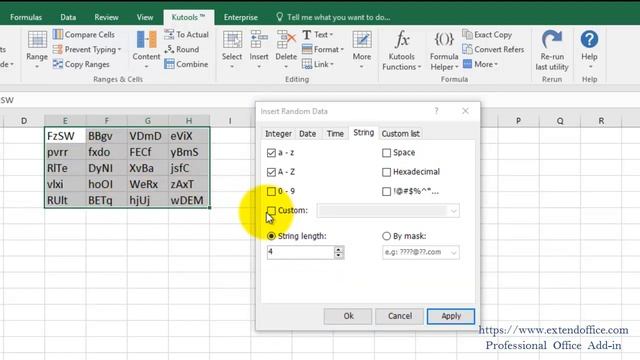Click the Apply button
The width and height of the screenshot is (640, 360).
click(451, 316)
